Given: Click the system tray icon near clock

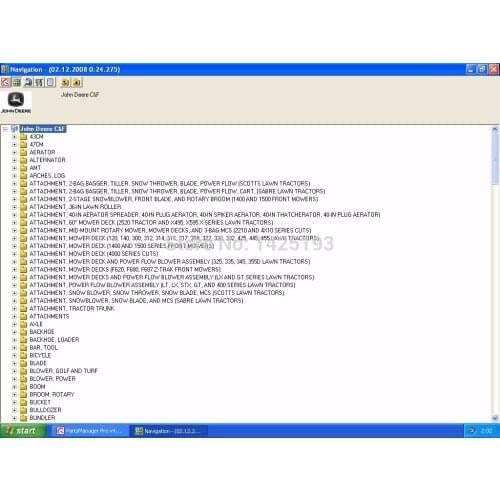Looking at the screenshot, I should (x=472, y=431).
